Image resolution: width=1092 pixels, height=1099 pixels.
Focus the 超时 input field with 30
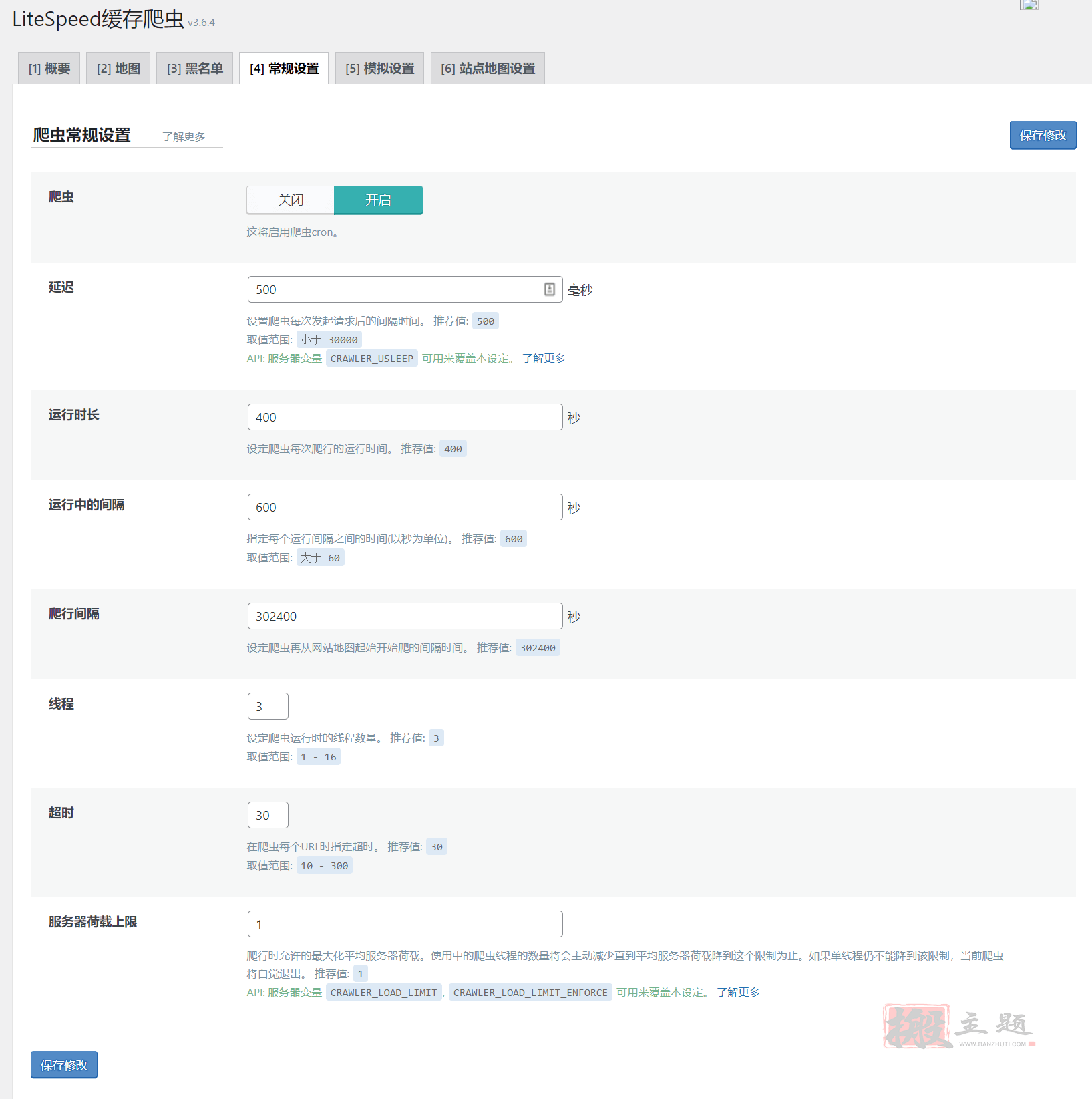pos(268,815)
